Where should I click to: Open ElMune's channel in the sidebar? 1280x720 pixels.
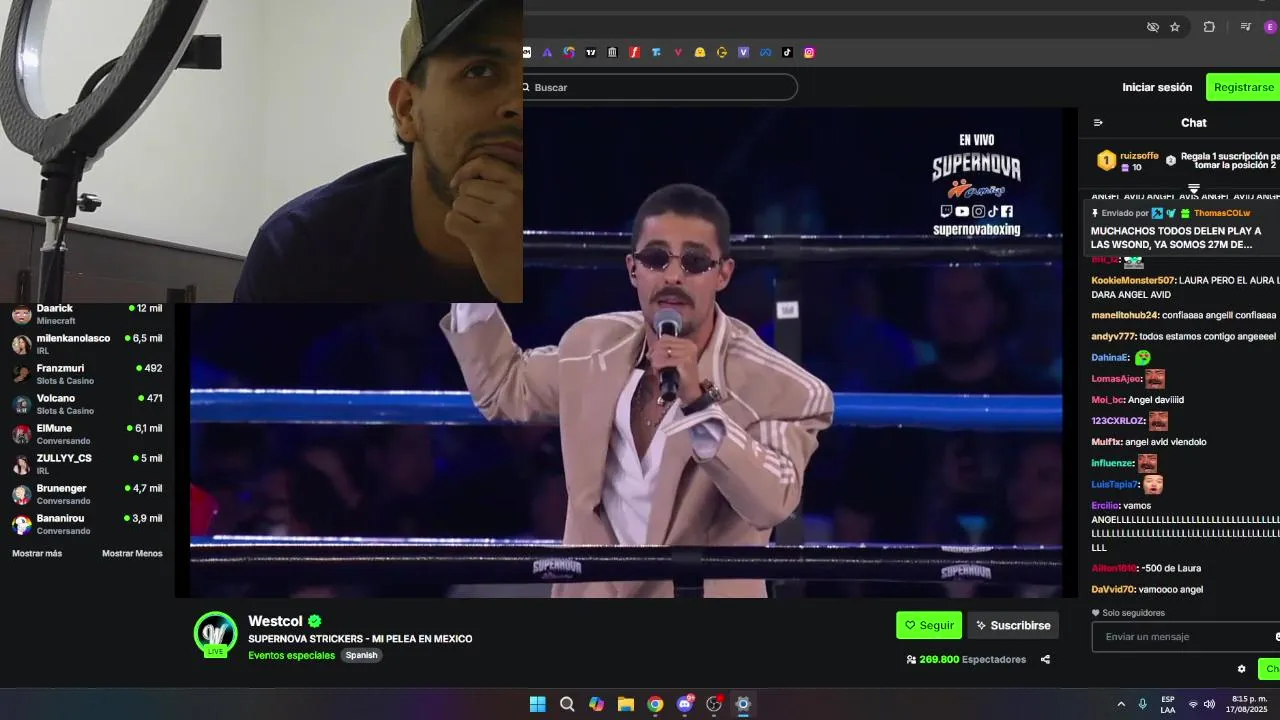(x=87, y=434)
